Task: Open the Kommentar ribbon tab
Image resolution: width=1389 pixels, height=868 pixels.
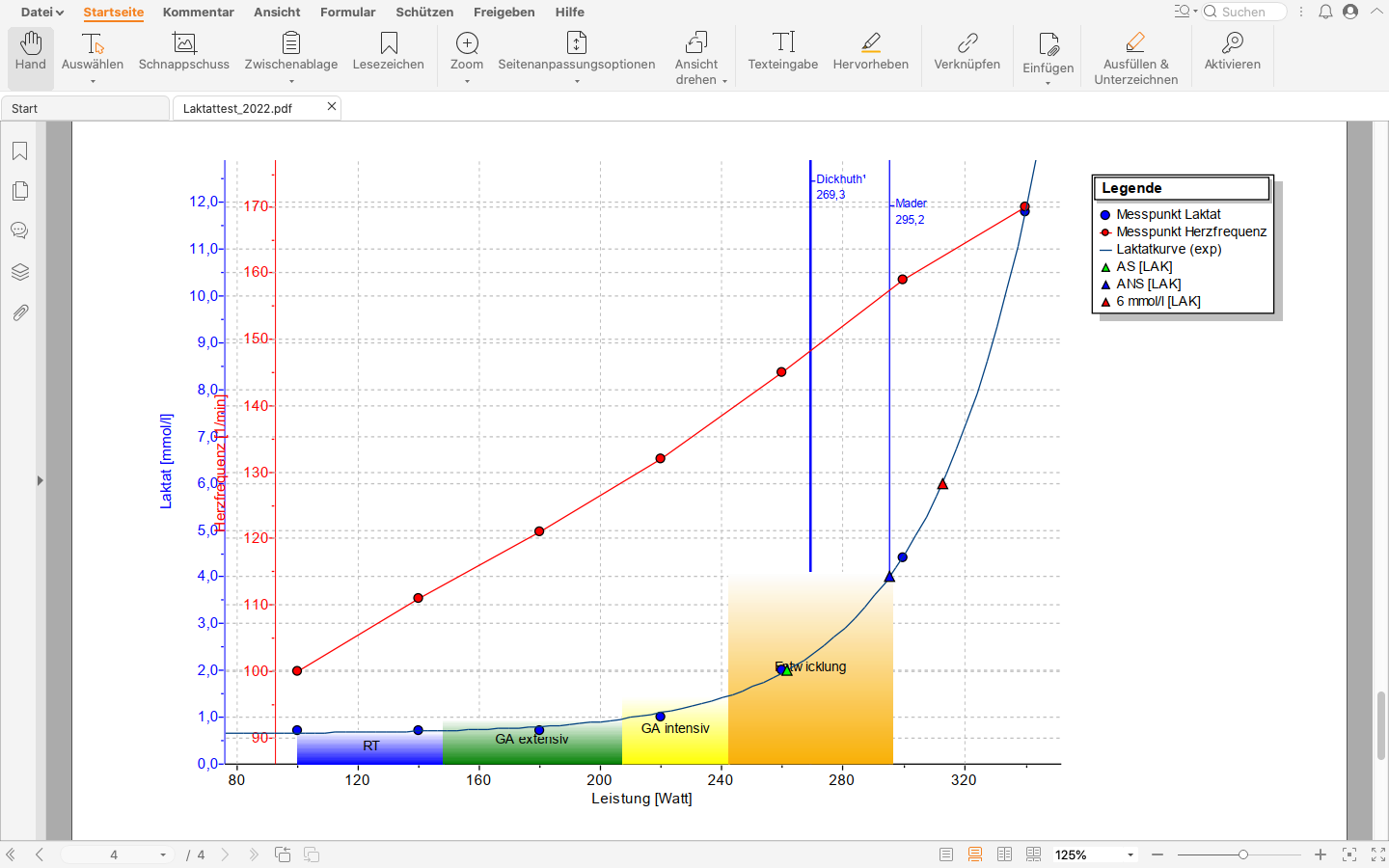Action: [198, 12]
